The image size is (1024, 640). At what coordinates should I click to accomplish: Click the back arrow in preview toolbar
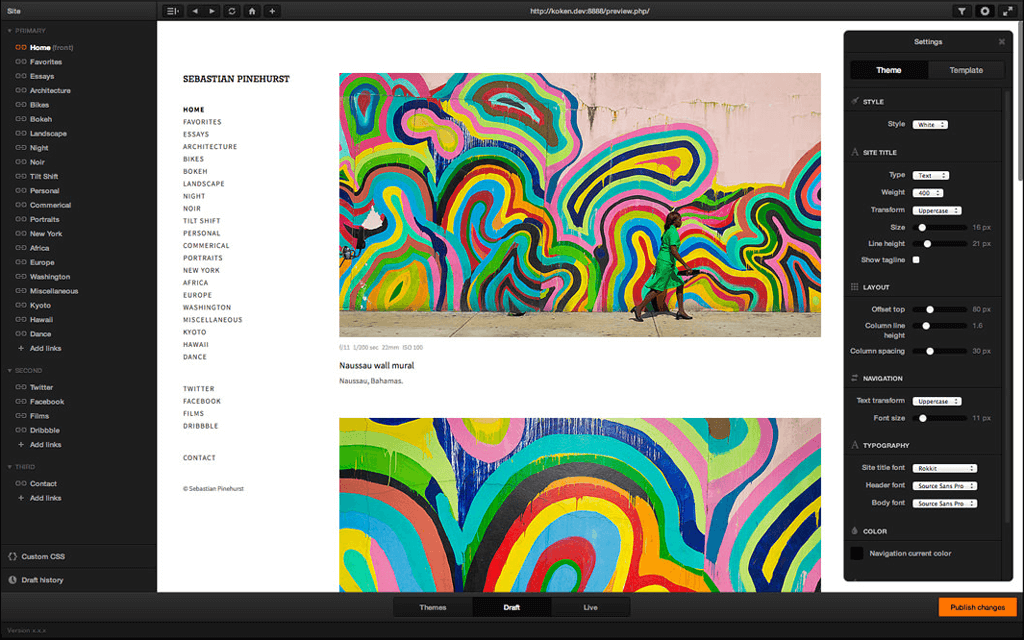click(195, 11)
